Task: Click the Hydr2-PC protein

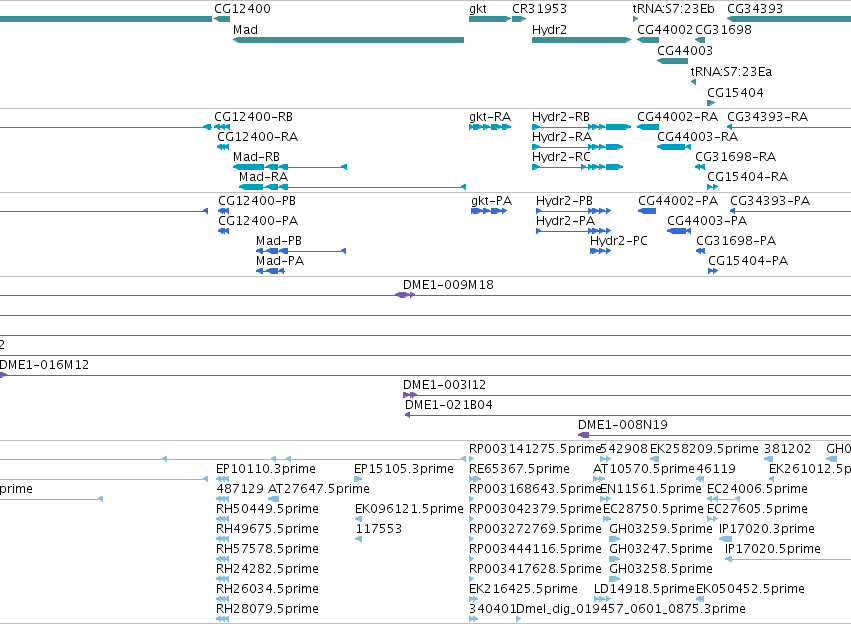Action: tap(601, 251)
